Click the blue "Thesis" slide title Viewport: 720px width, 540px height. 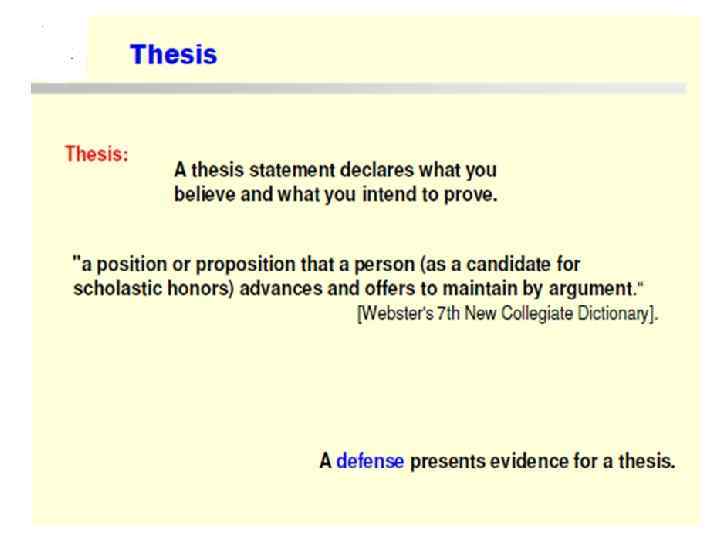pos(175,57)
